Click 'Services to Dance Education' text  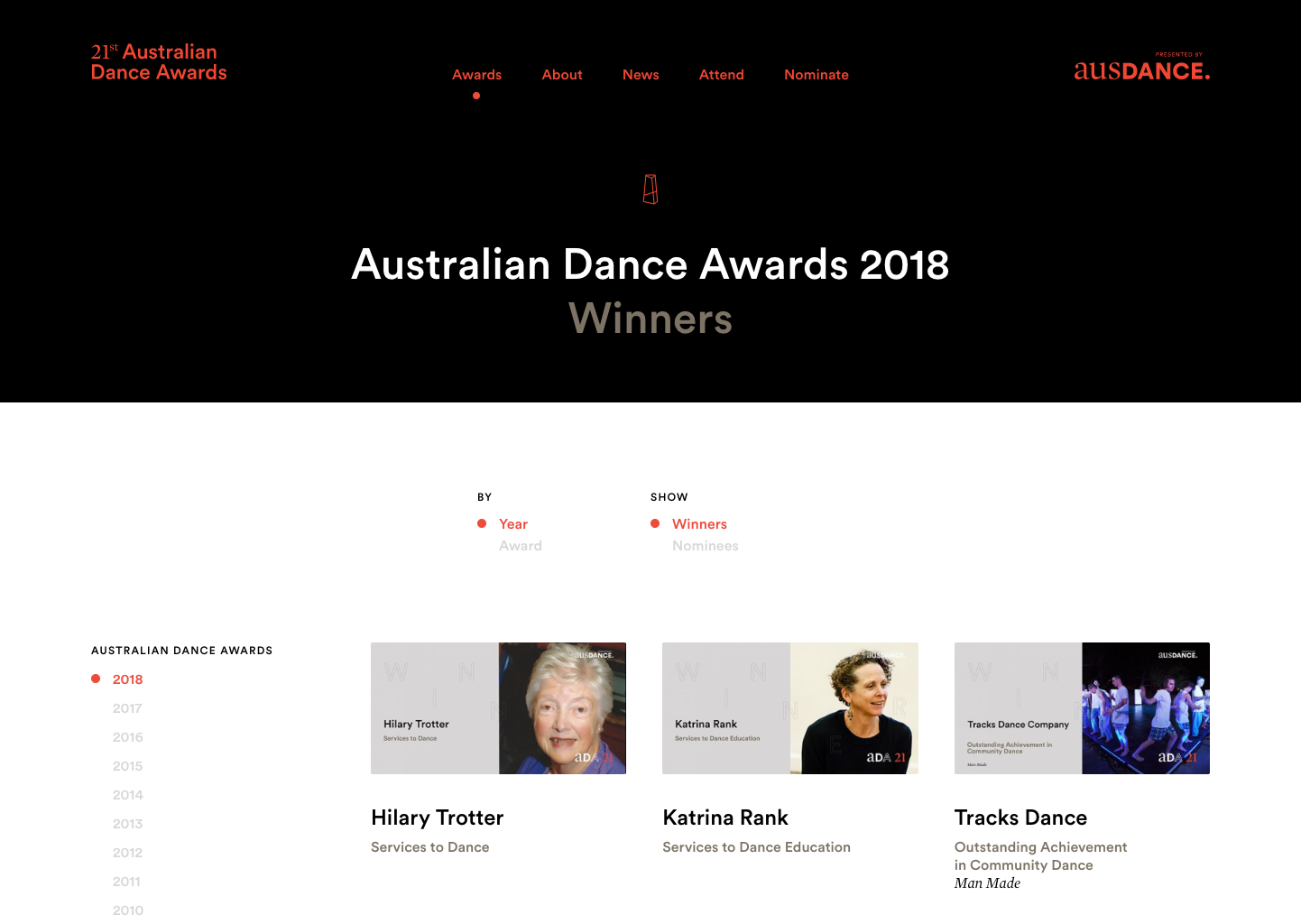[x=756, y=847]
